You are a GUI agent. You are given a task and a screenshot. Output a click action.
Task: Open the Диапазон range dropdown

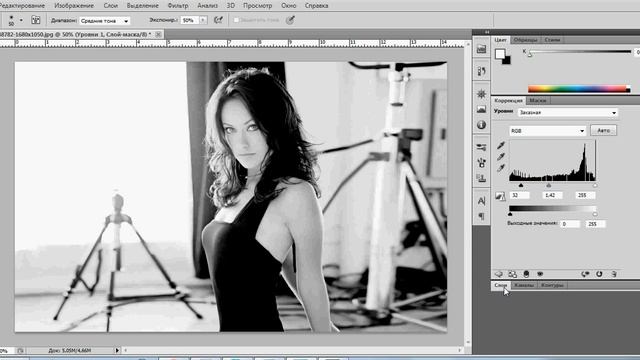tap(104, 20)
